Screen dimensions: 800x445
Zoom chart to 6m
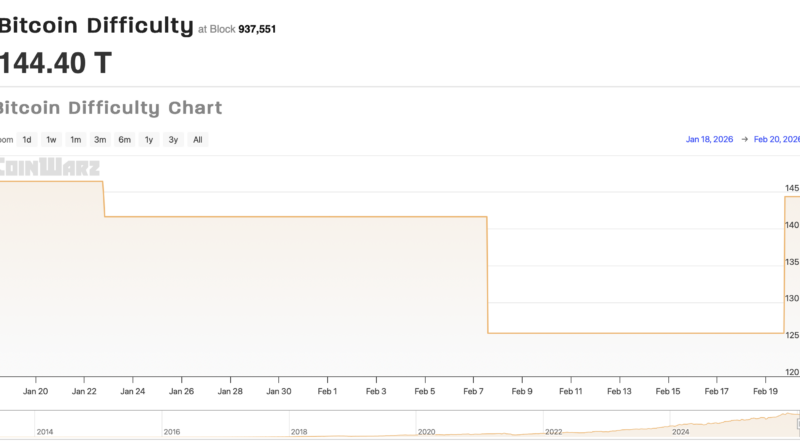click(124, 140)
